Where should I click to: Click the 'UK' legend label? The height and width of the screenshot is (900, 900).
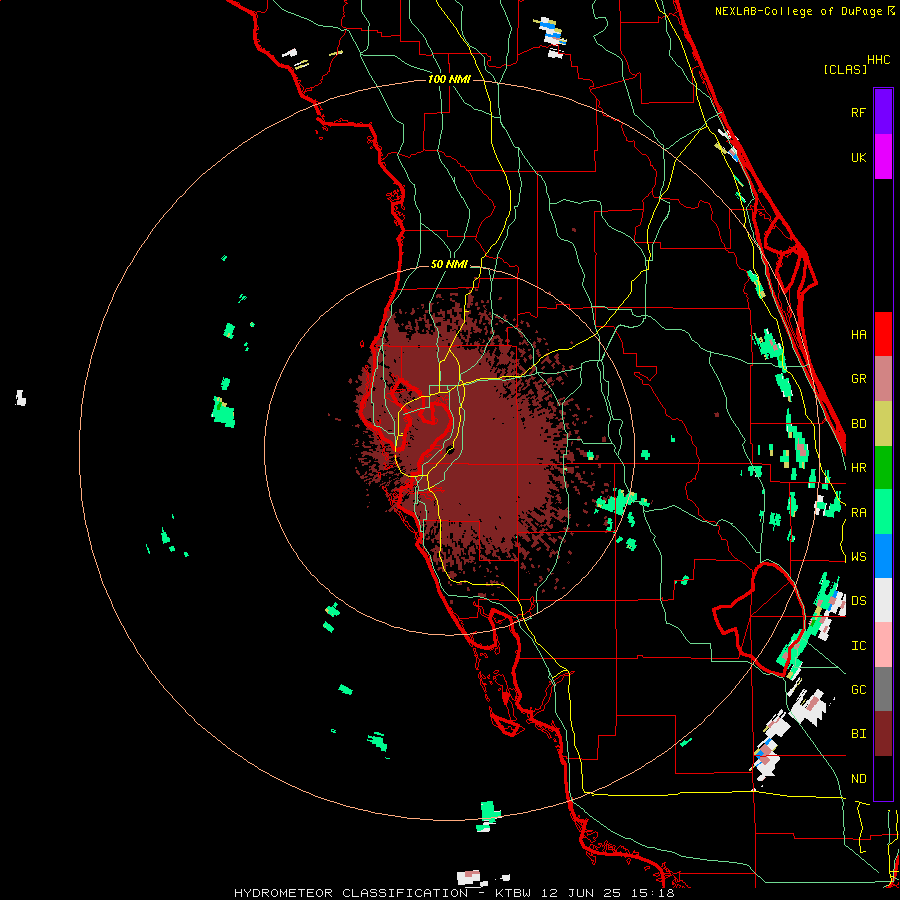[x=858, y=157]
